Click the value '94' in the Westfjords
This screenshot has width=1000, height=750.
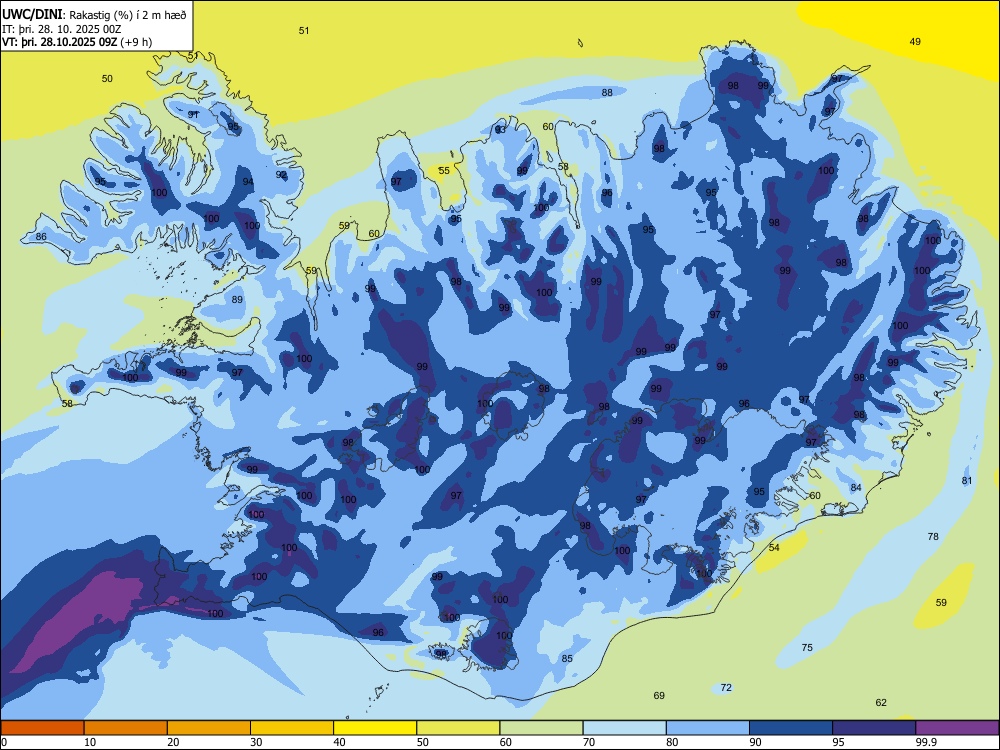pos(248,182)
